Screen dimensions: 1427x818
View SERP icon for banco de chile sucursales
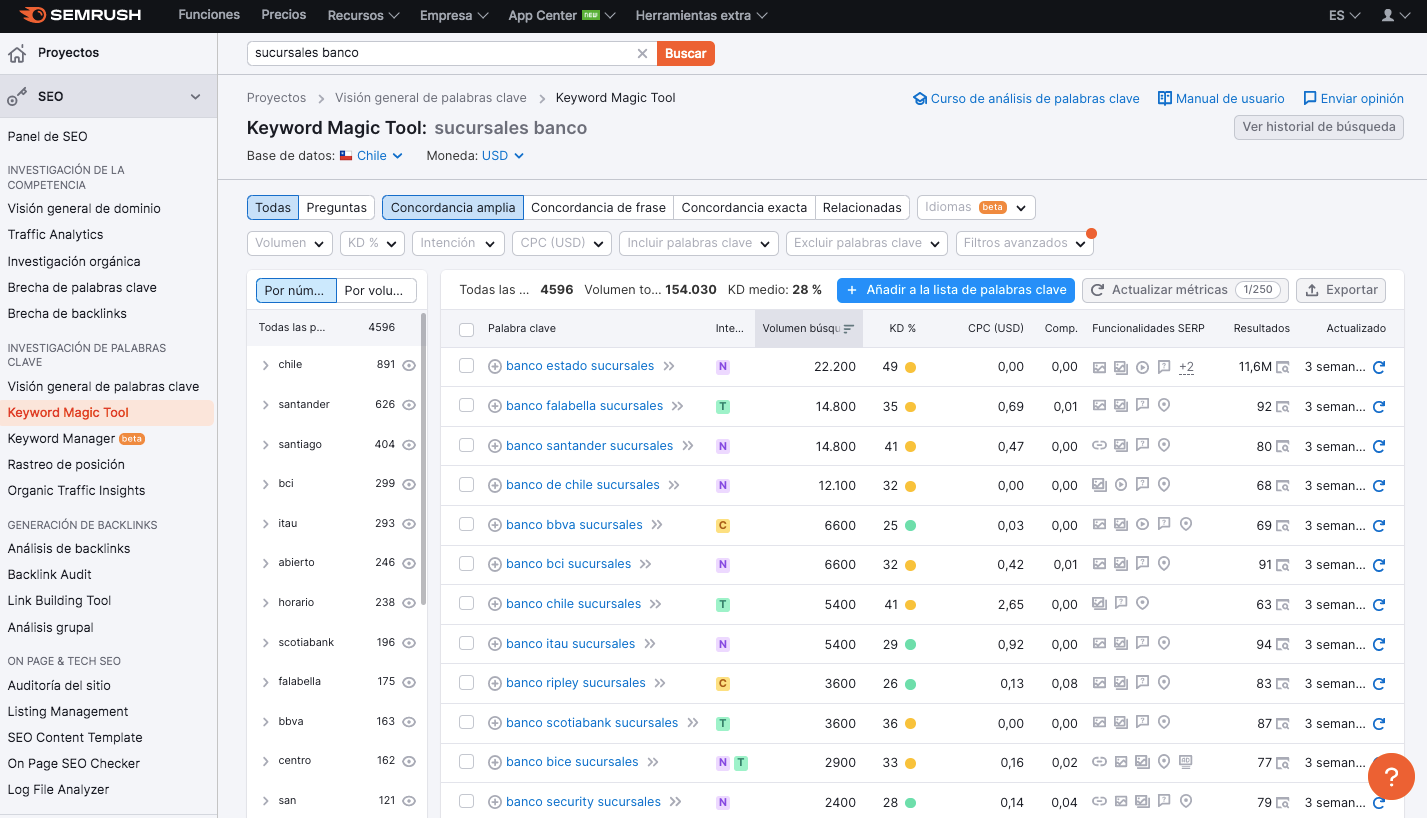(1282, 486)
